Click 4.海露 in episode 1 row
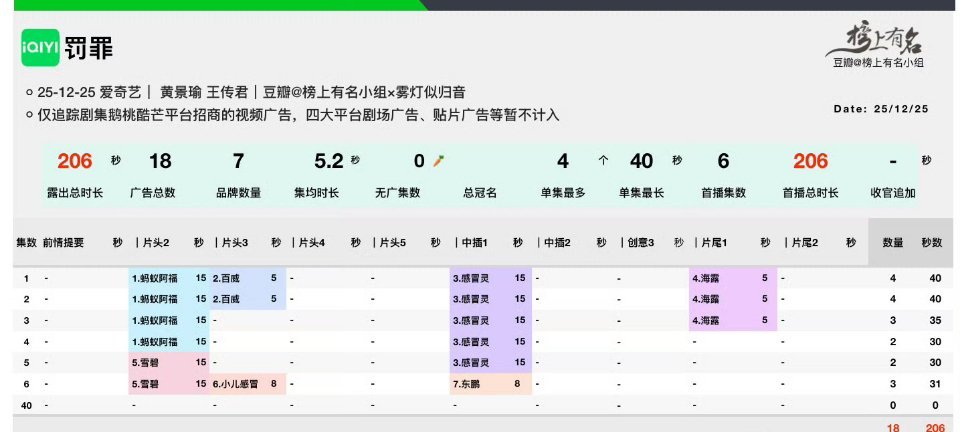Image resolution: width=960 pixels, height=432 pixels. pos(706,278)
